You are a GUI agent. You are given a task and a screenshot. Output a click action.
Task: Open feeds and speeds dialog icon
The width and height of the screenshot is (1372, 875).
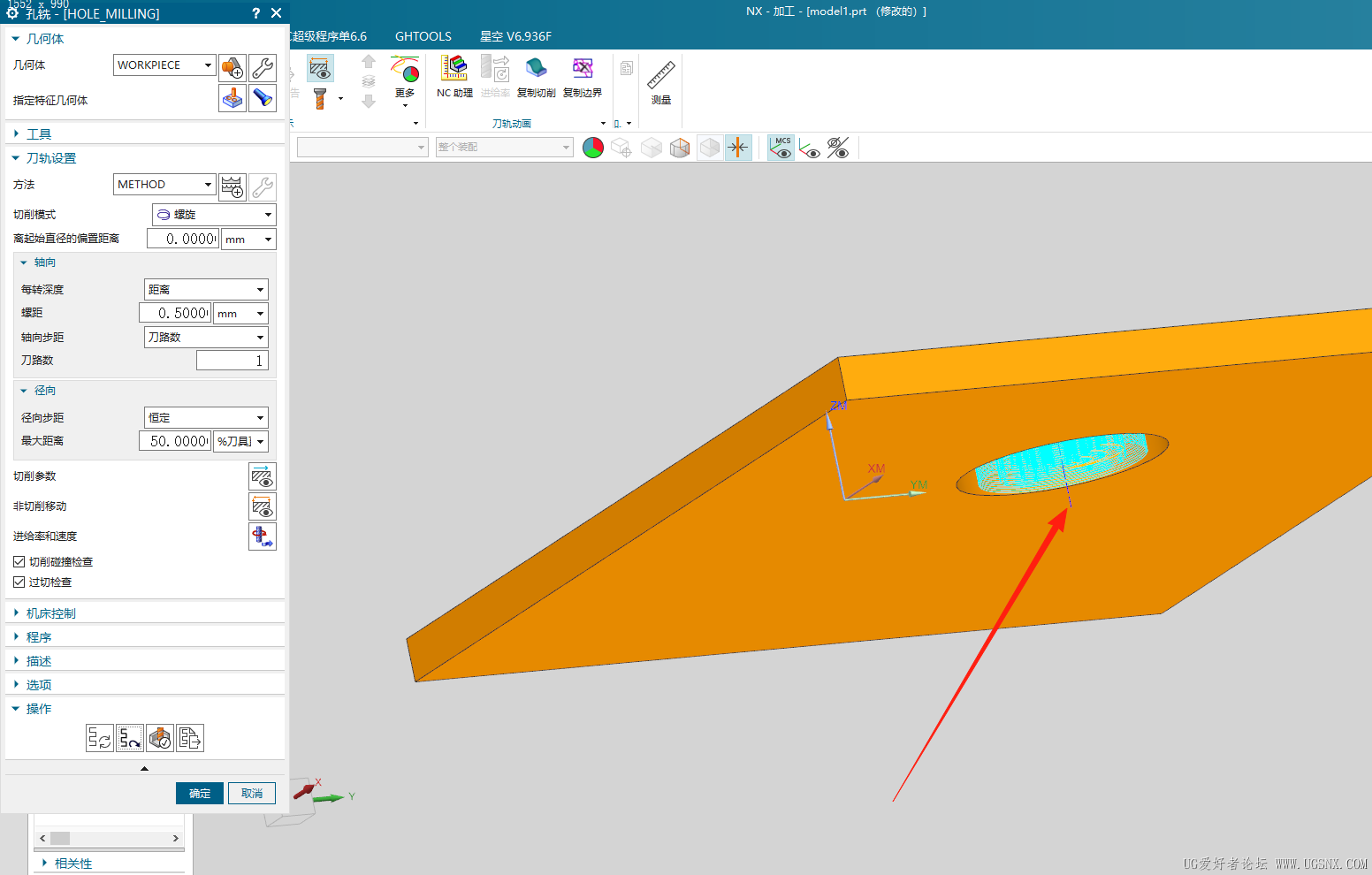point(263,536)
